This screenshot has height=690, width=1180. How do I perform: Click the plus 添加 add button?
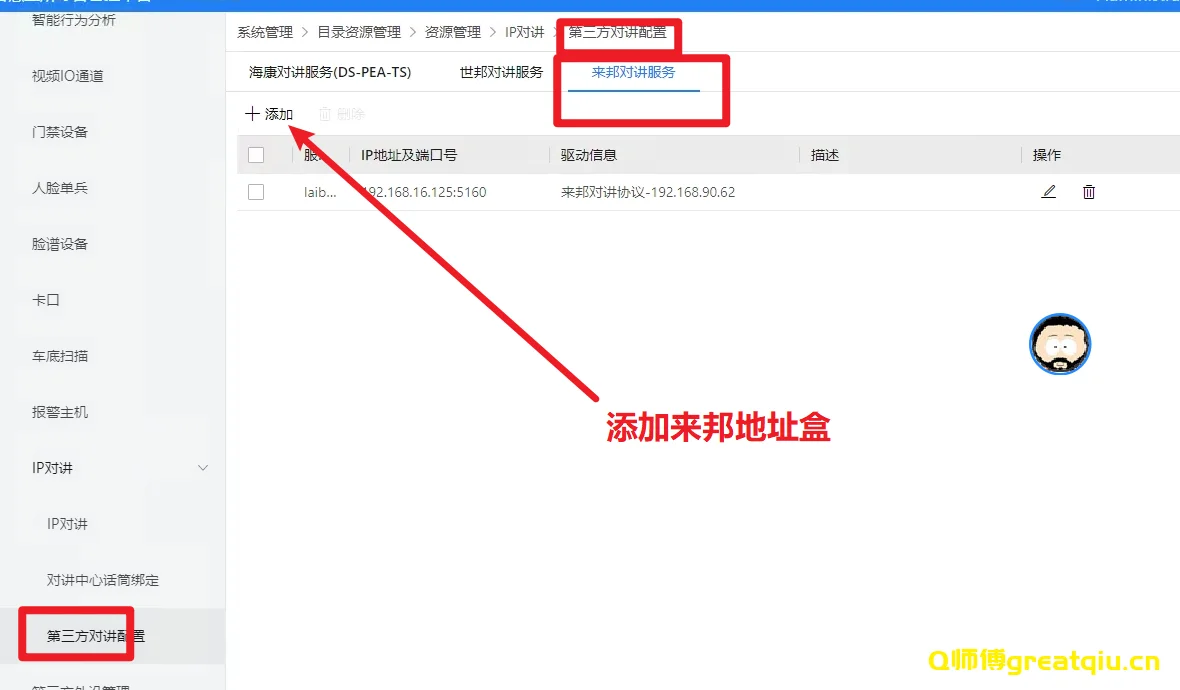point(269,115)
